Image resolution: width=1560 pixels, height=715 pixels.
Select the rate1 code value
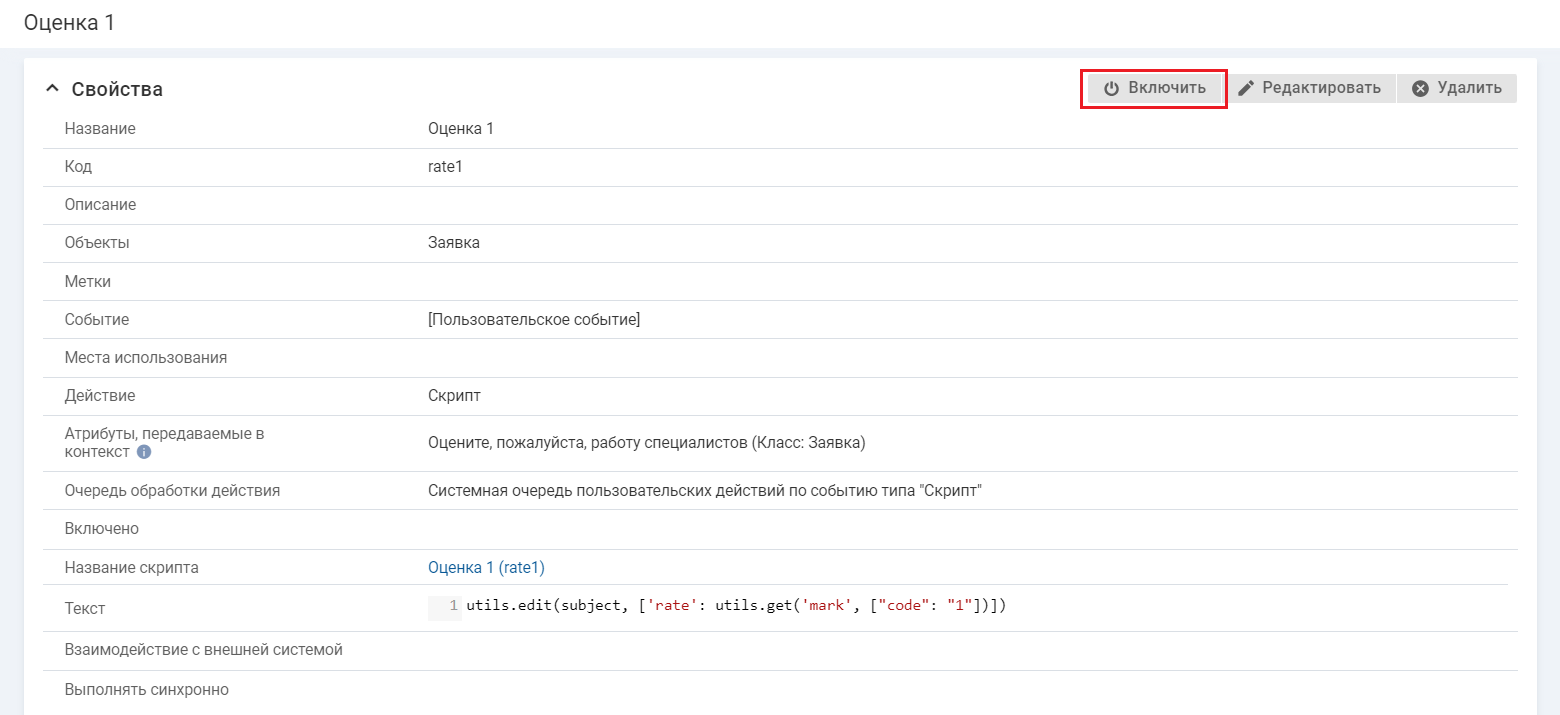tap(445, 167)
